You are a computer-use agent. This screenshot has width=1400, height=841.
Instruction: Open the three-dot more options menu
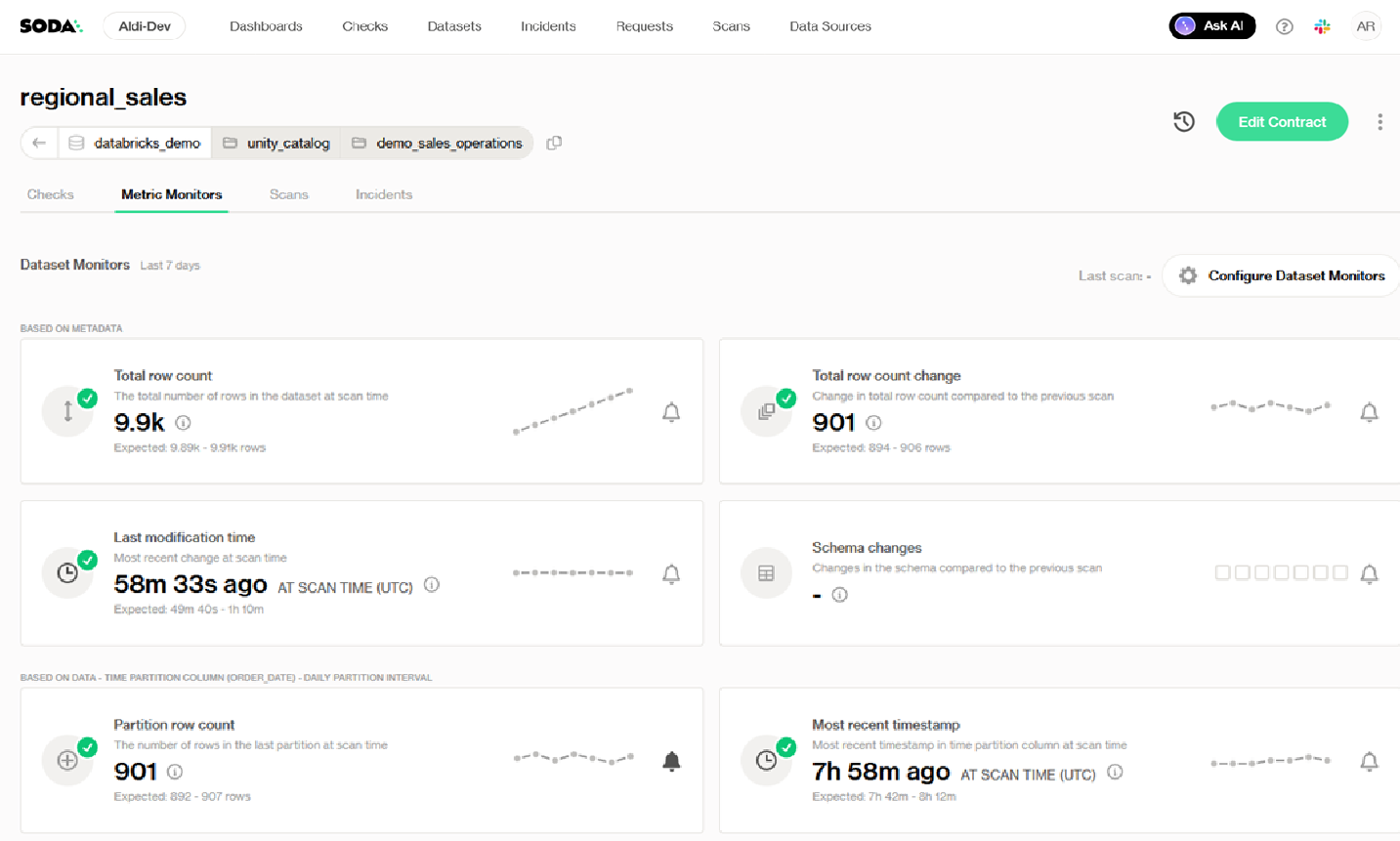tap(1379, 122)
